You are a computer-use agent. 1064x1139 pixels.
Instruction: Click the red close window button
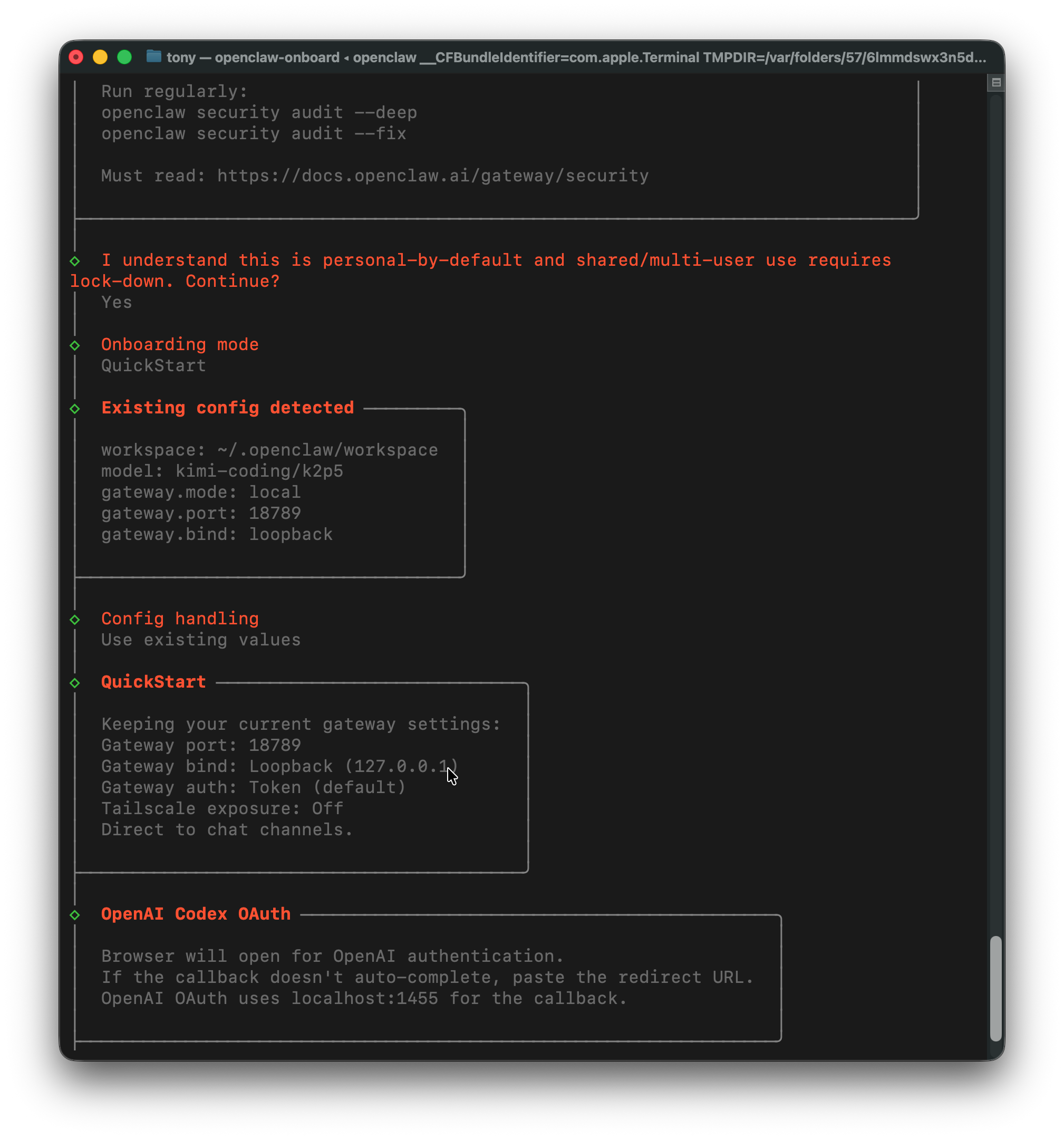(x=76, y=57)
